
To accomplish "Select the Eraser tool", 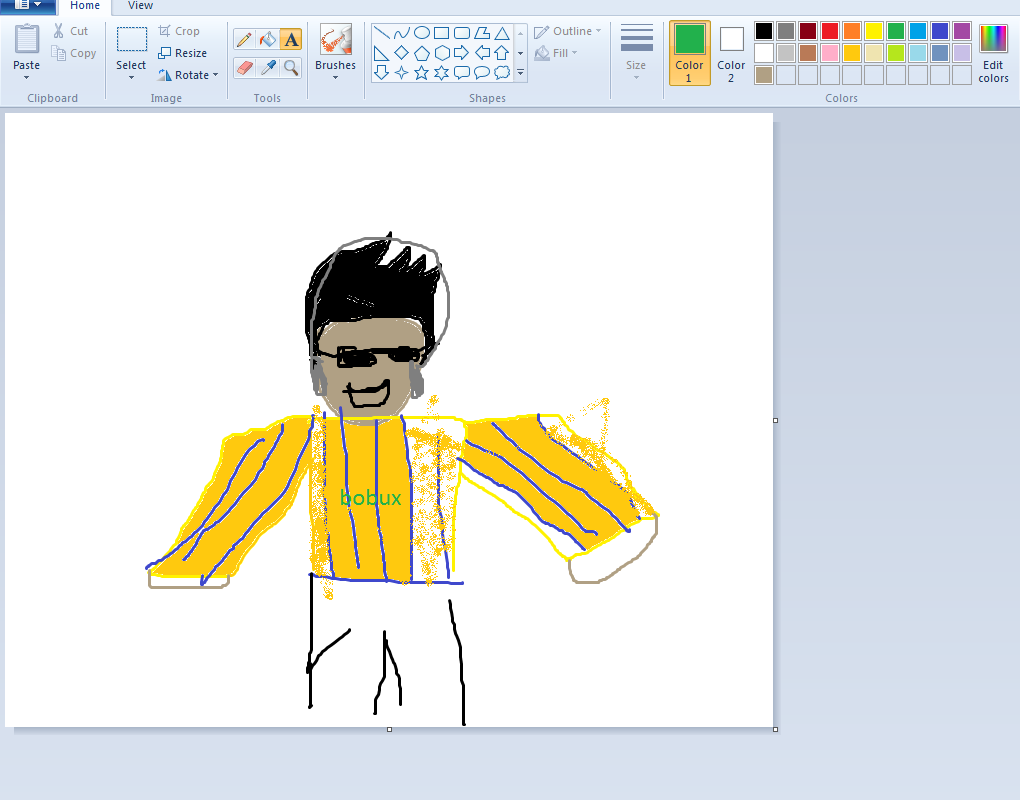I will pyautogui.click(x=245, y=67).
